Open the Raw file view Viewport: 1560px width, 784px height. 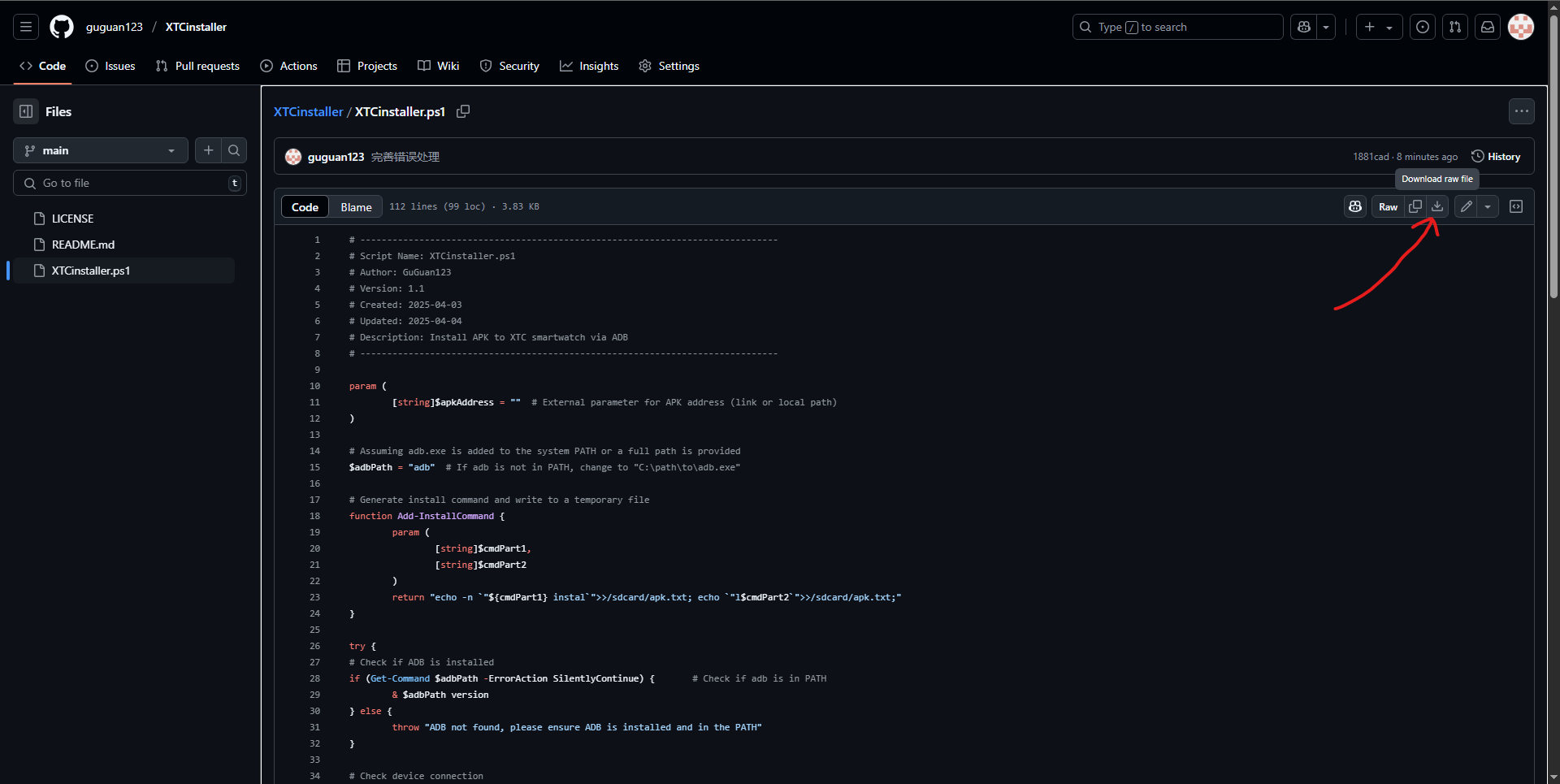click(1388, 206)
